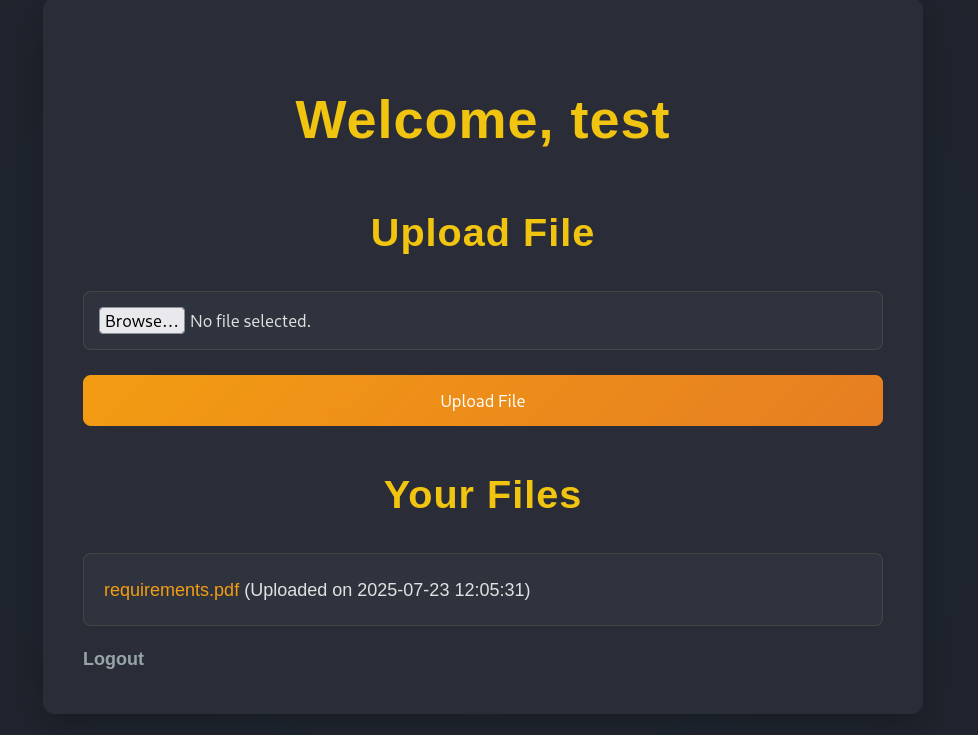The height and width of the screenshot is (735, 978).
Task: Click the word 'Files' in Your Files heading
Action: pos(534,495)
